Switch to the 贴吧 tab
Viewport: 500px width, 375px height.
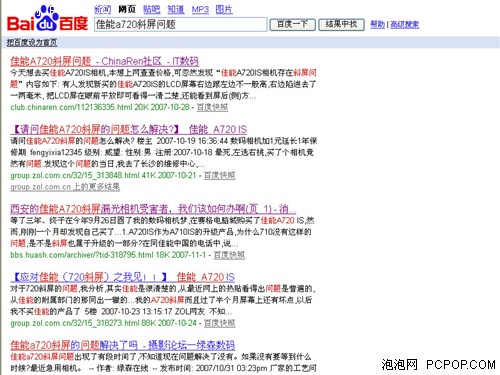click(152, 9)
